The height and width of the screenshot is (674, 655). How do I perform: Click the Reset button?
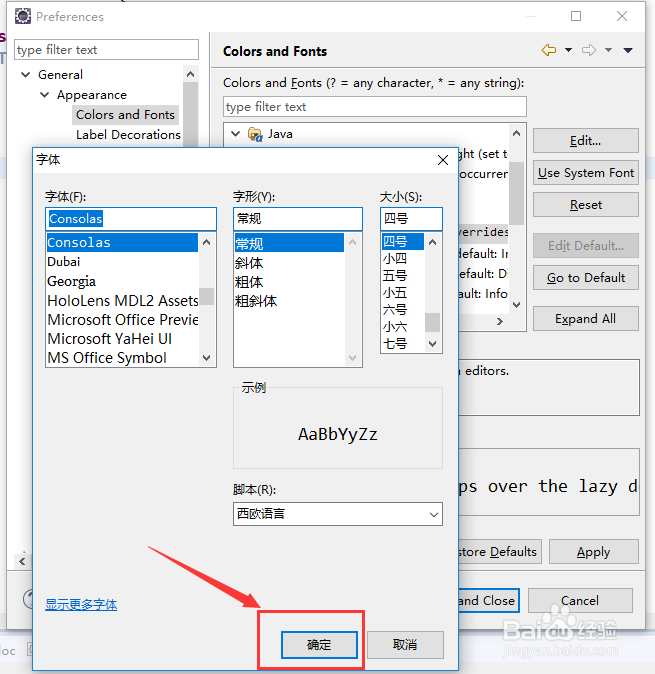coord(585,205)
